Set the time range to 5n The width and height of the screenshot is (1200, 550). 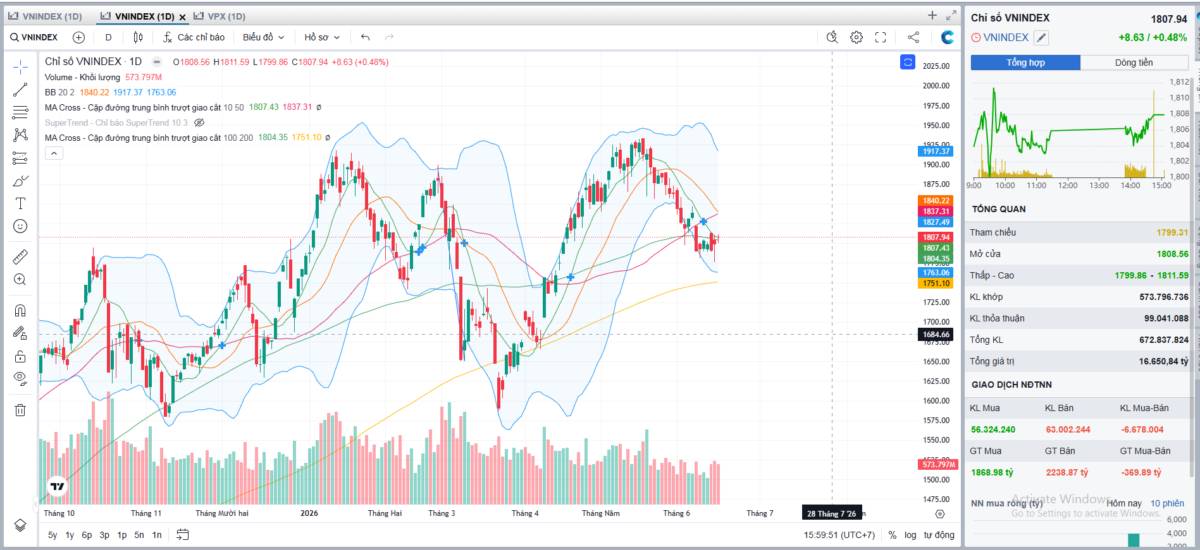tap(139, 535)
